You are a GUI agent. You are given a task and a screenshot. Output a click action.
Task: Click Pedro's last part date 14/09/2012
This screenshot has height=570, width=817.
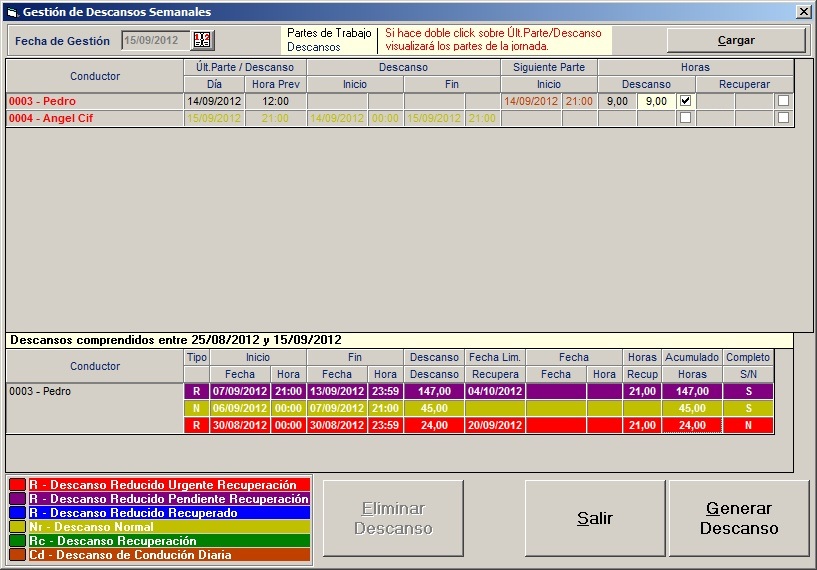pyautogui.click(x=214, y=101)
